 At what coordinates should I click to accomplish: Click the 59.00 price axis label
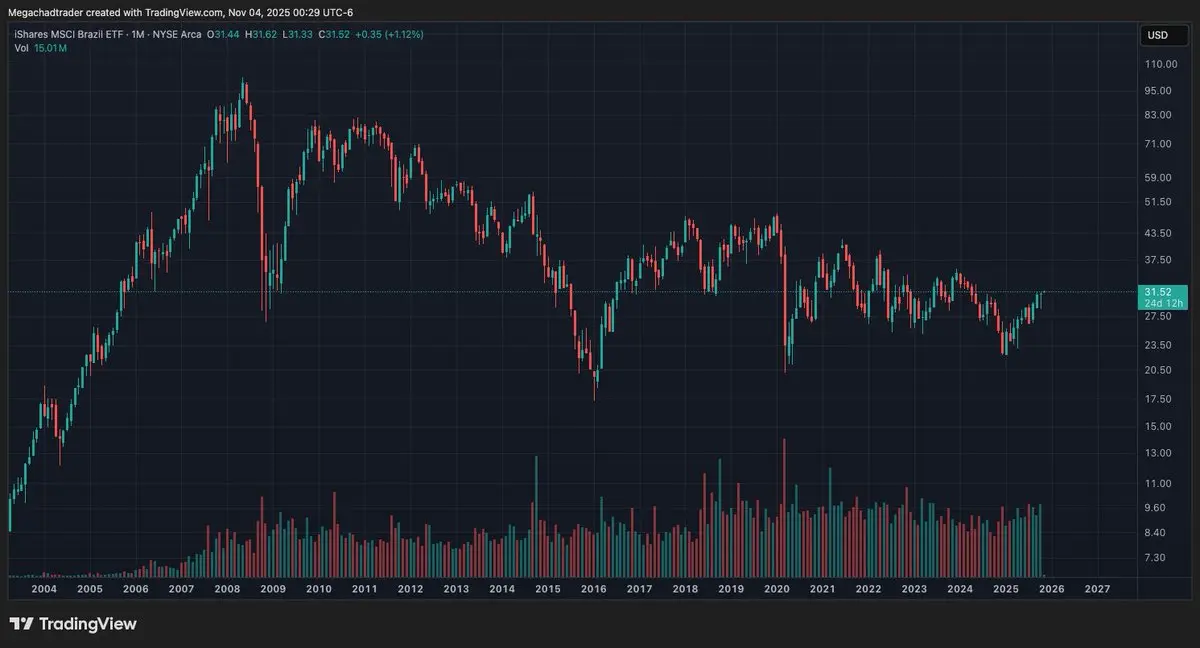(x=1158, y=178)
